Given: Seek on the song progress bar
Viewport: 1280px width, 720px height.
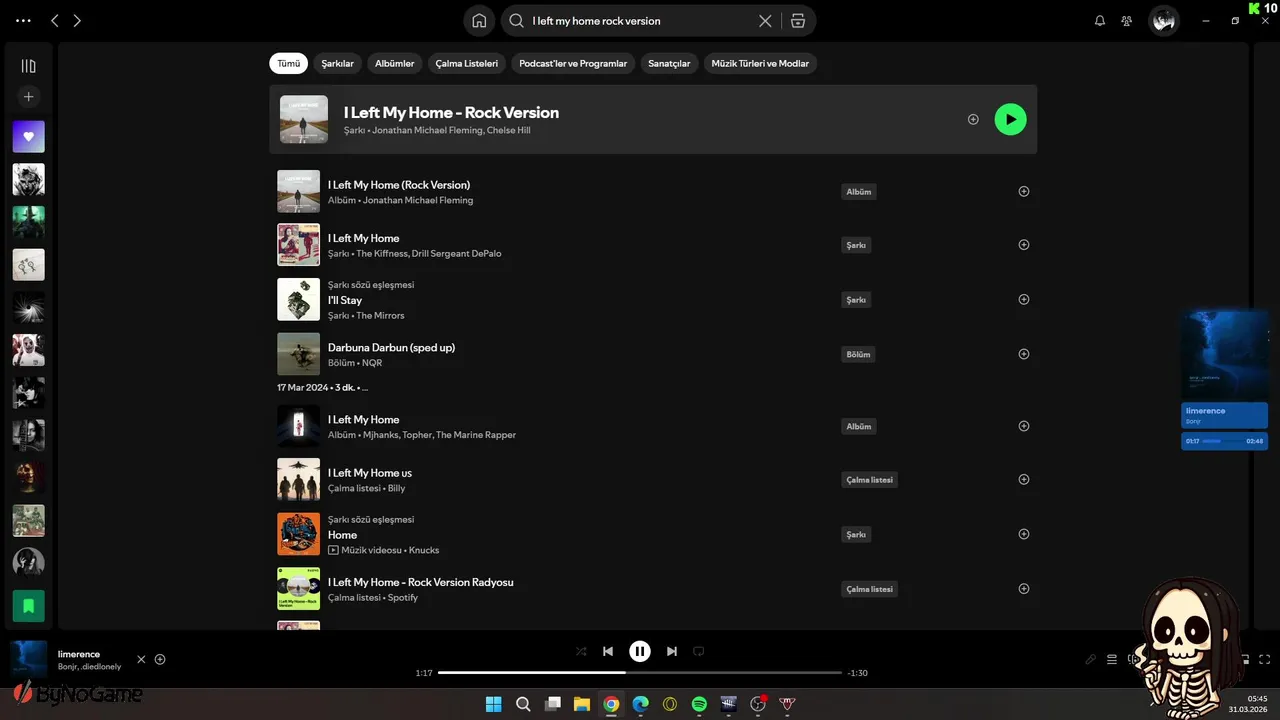Looking at the screenshot, I should click(x=640, y=673).
